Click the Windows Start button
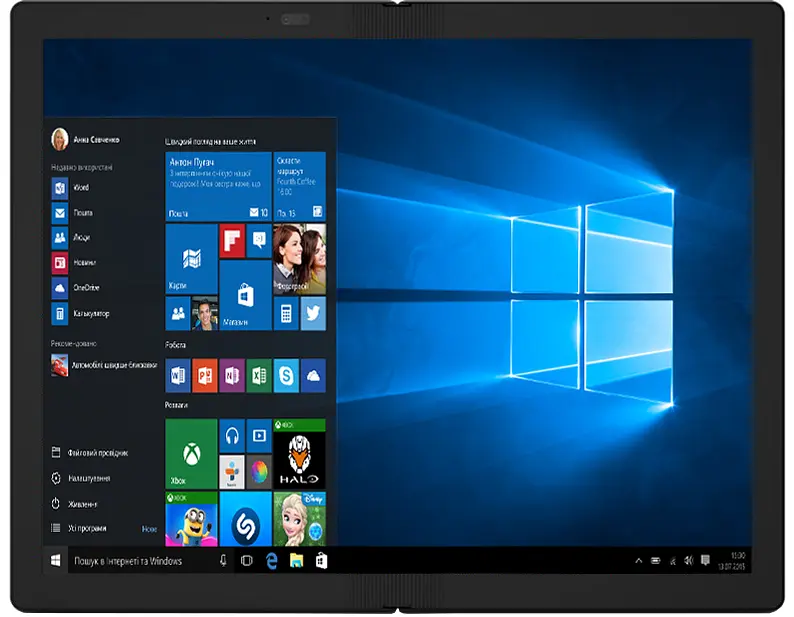 pos(56,560)
